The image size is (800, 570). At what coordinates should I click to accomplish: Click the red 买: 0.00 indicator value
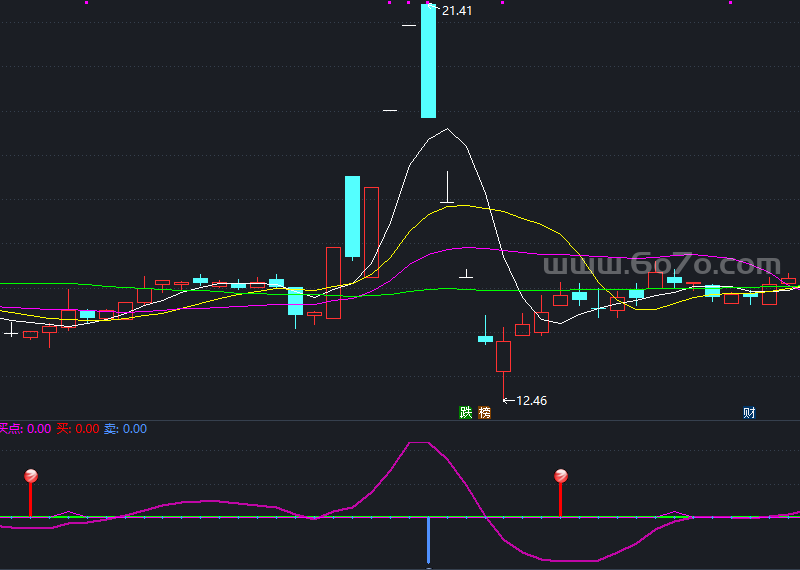(x=78, y=429)
